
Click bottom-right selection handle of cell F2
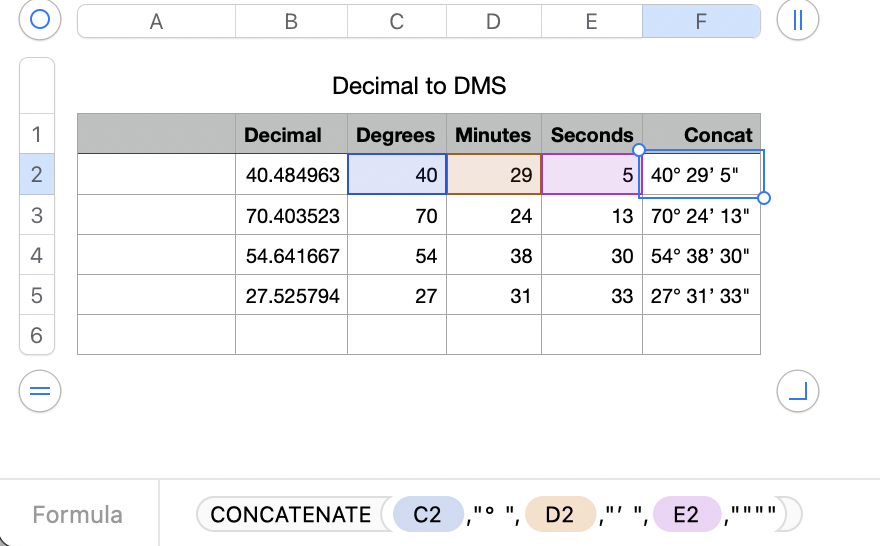pyautogui.click(x=765, y=198)
